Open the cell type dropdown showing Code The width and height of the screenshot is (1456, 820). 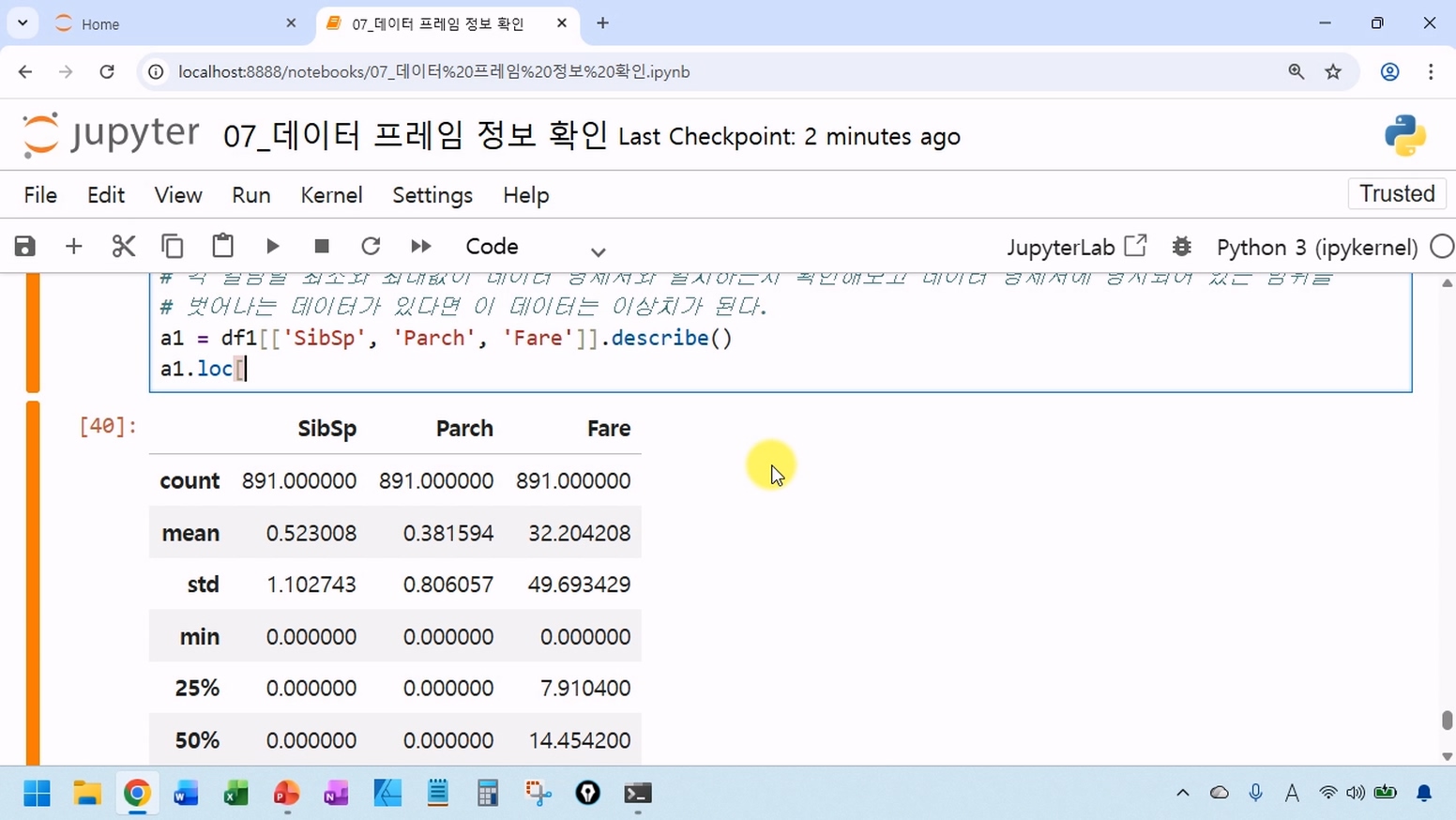tap(536, 247)
